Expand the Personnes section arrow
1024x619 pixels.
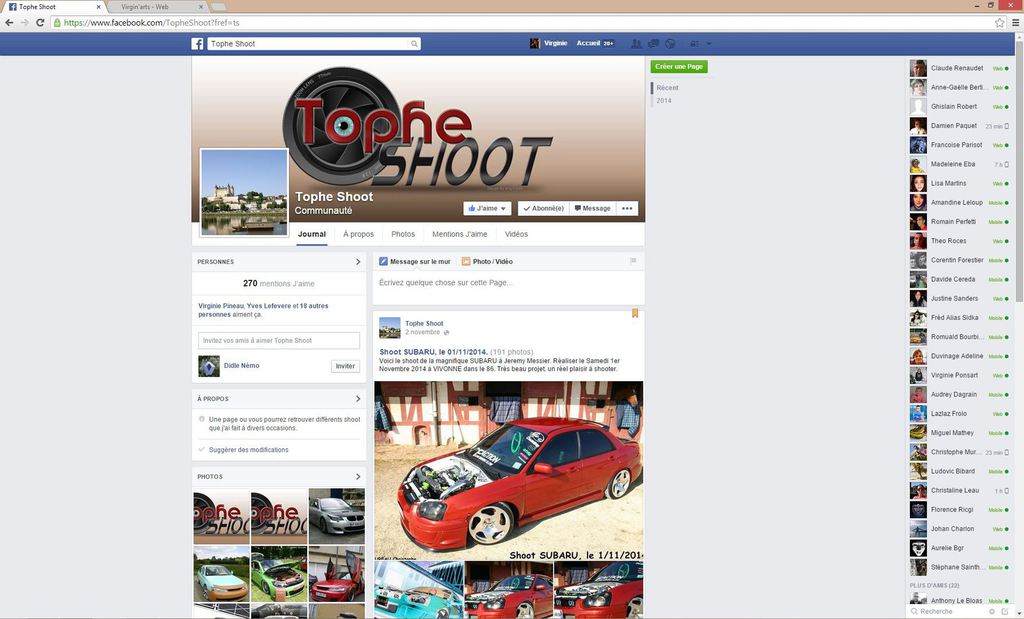(358, 262)
